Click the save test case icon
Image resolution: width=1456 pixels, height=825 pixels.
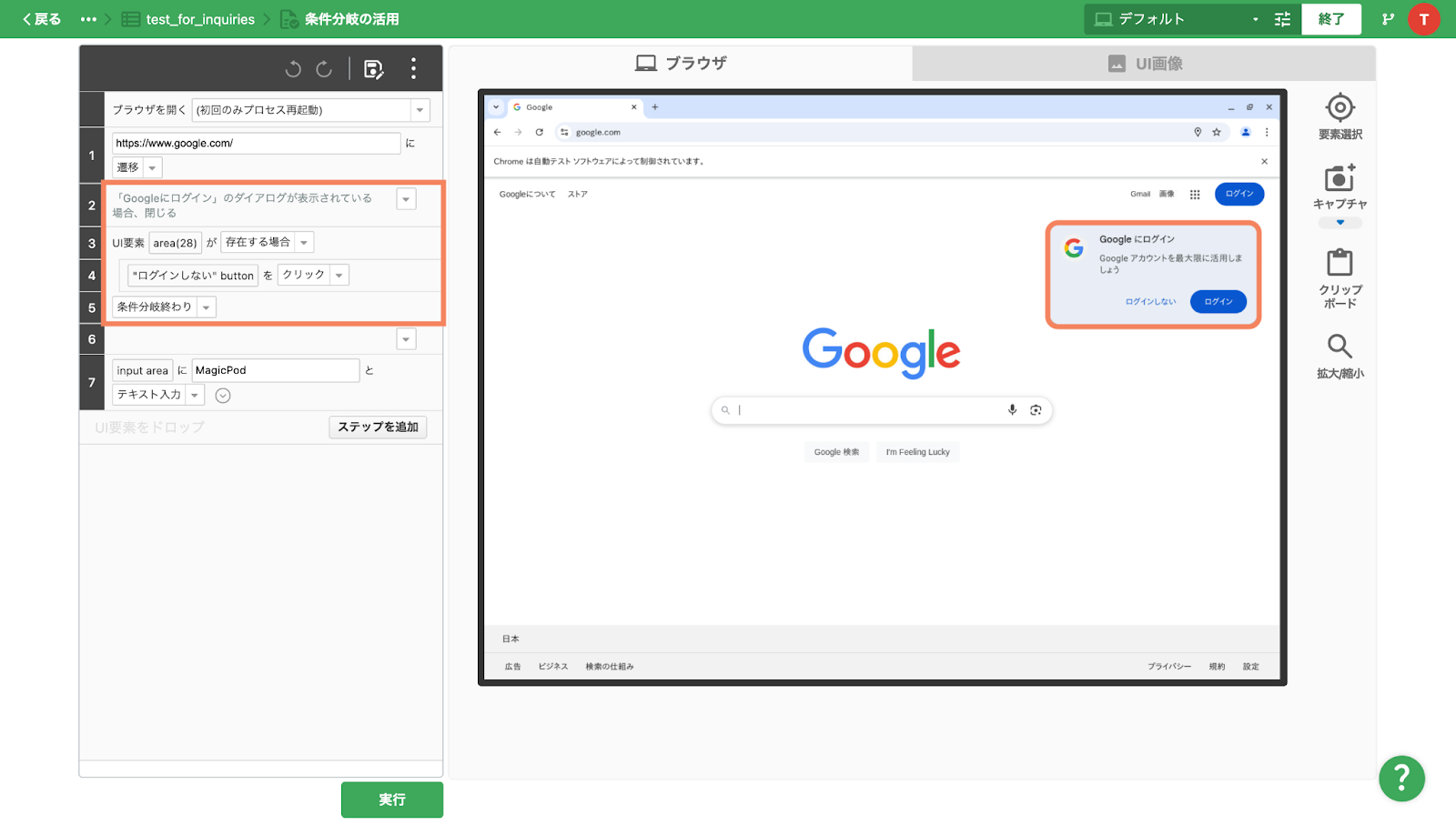pyautogui.click(x=374, y=69)
